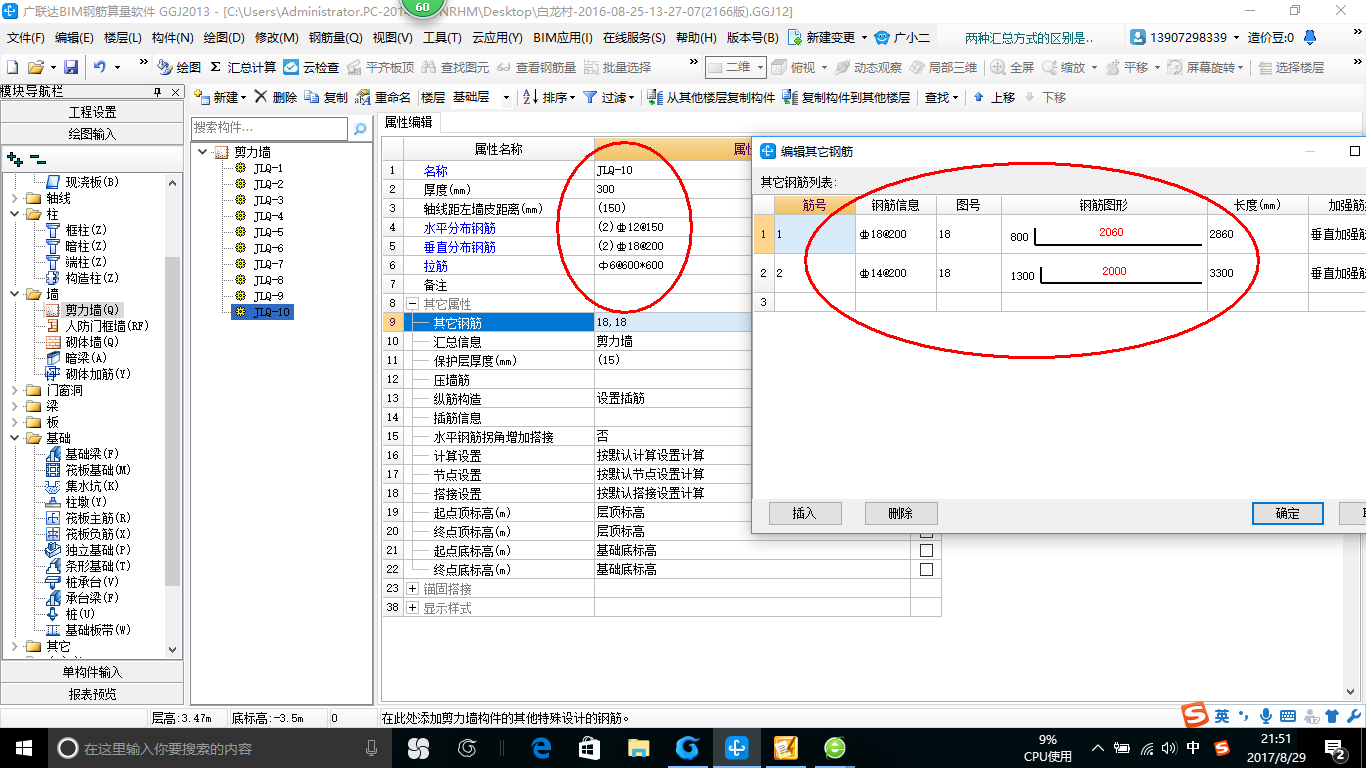Select JLQ-5 in component list

pos(268,232)
